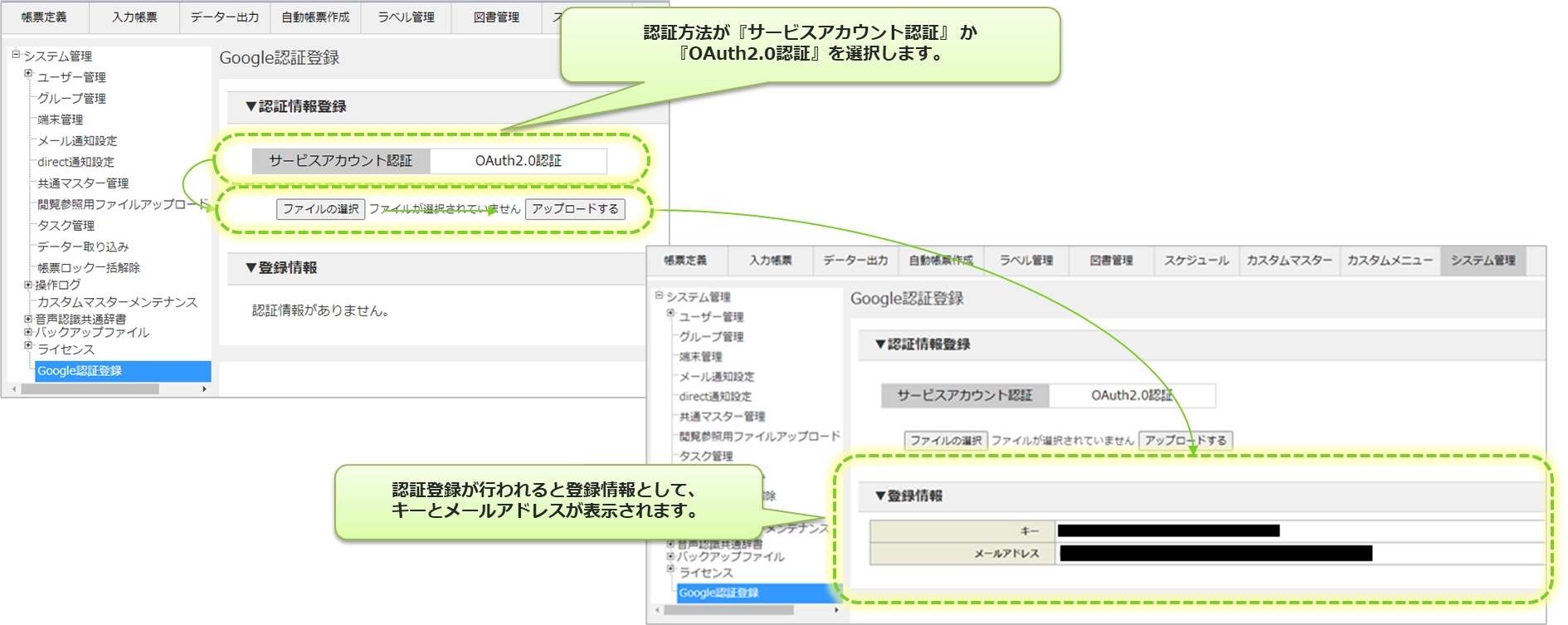Select Google認証登録 in right window tree

[758, 593]
